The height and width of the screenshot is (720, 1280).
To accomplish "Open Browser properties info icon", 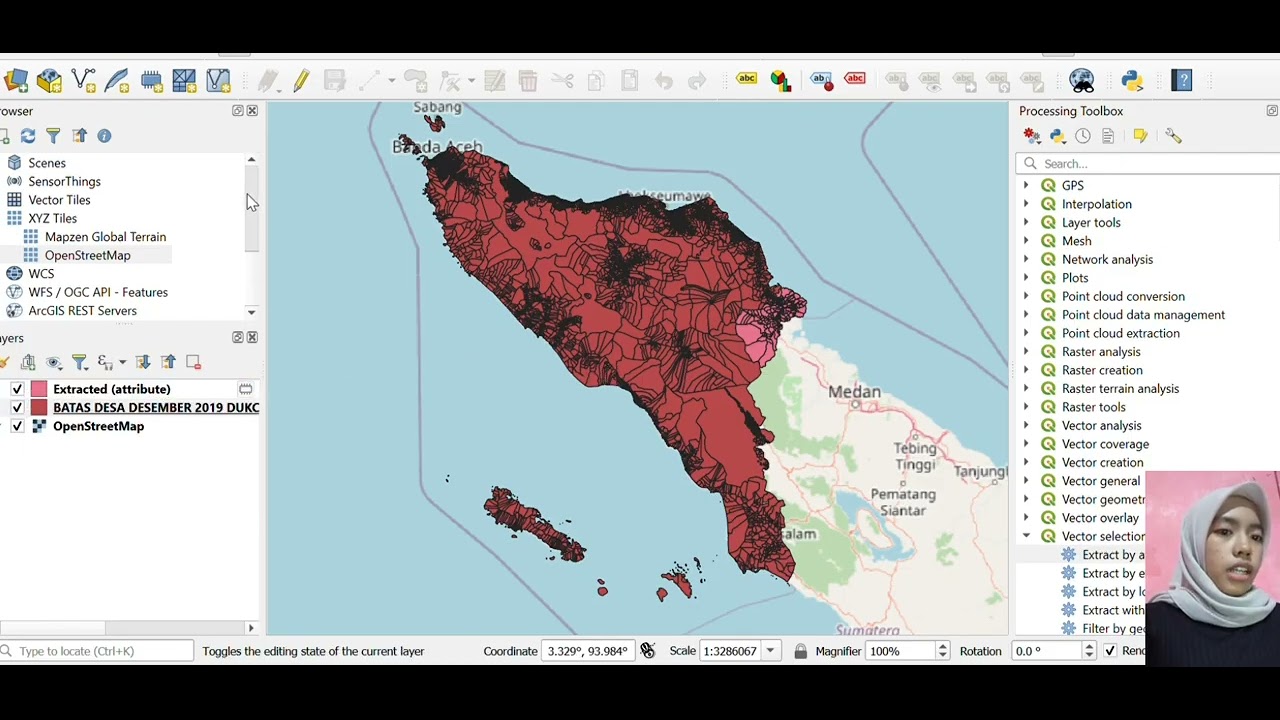I will click(104, 136).
